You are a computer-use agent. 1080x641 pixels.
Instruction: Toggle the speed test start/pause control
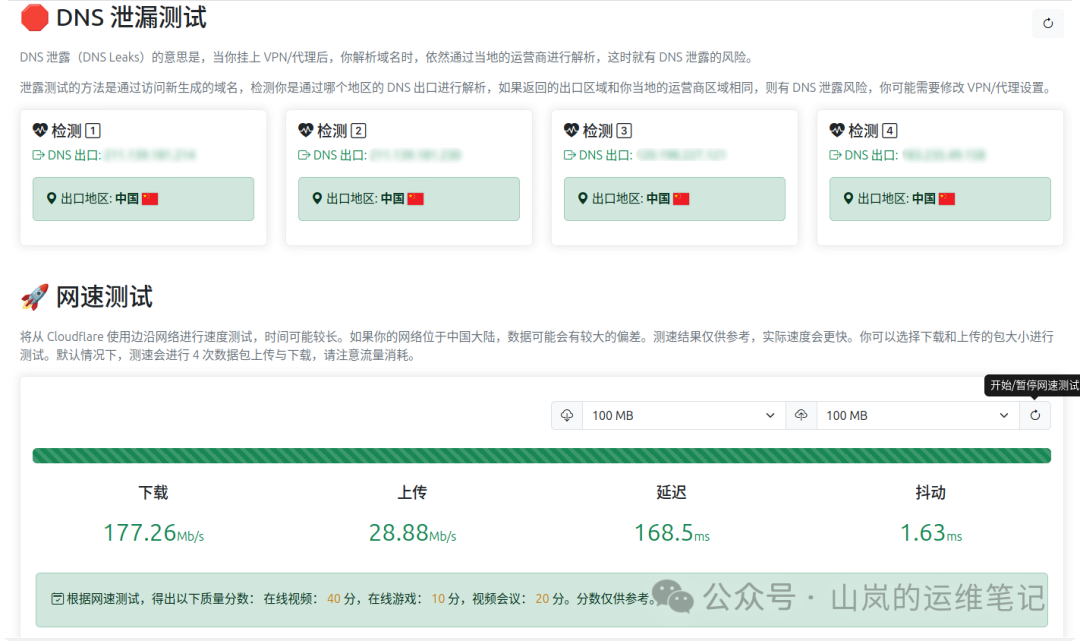coord(1035,415)
